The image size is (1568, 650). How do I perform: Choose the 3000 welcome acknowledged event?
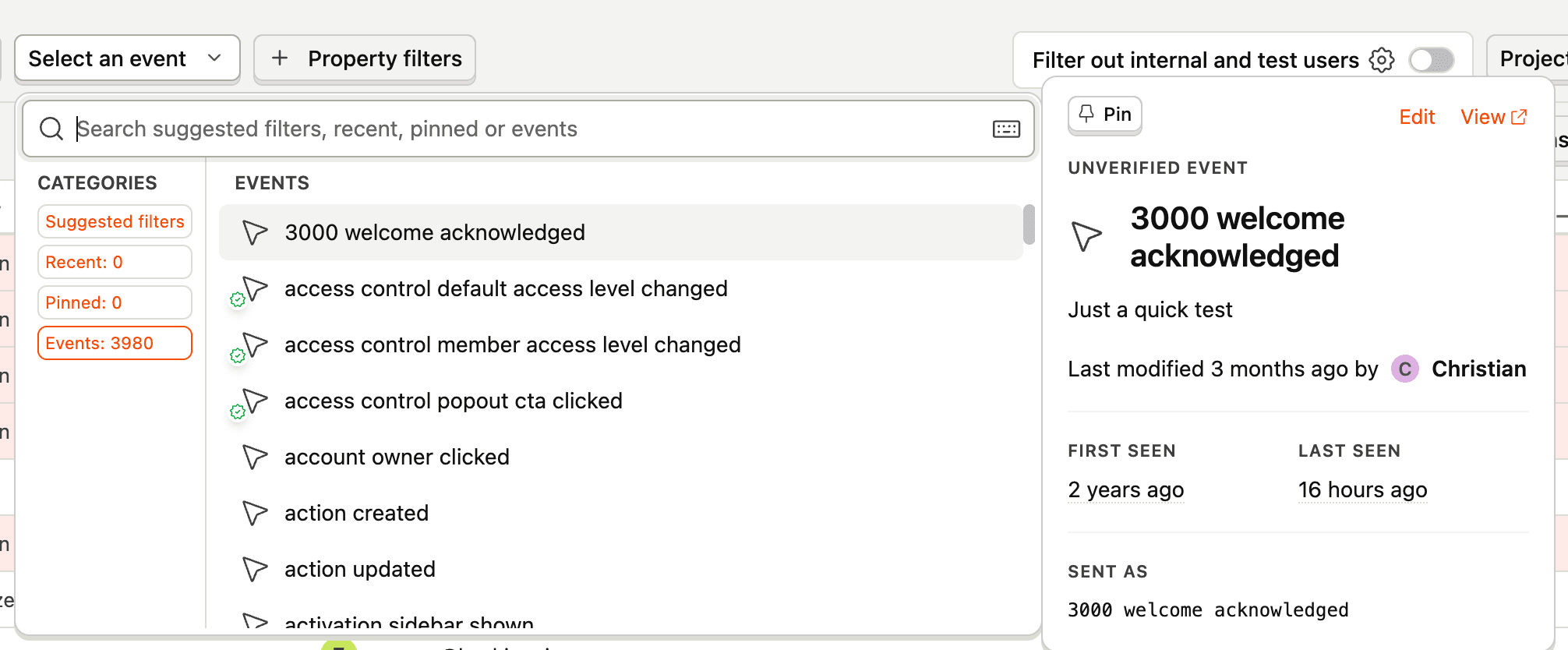620,232
